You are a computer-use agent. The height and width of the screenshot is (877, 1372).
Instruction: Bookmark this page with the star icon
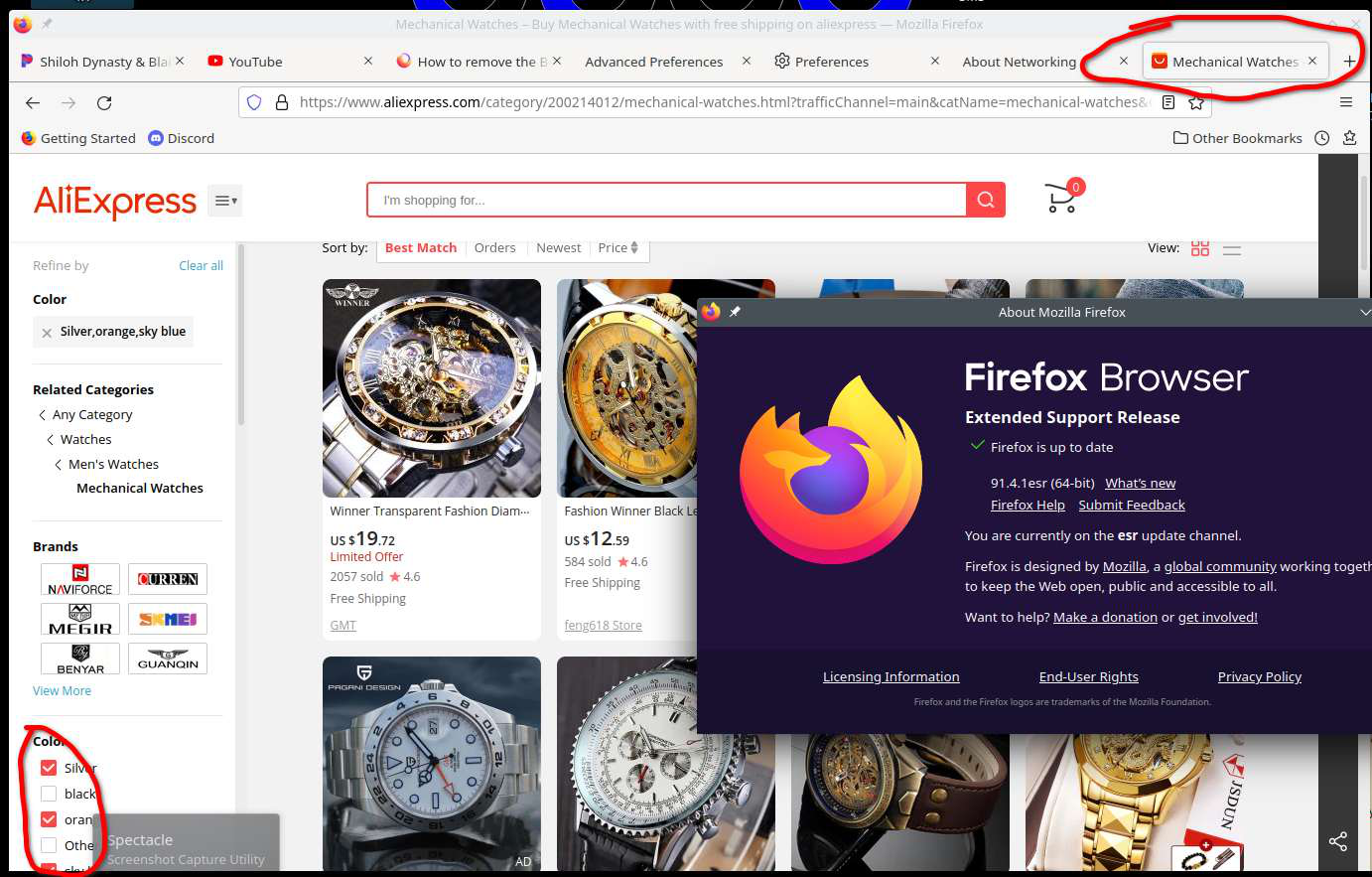pyautogui.click(x=1196, y=102)
